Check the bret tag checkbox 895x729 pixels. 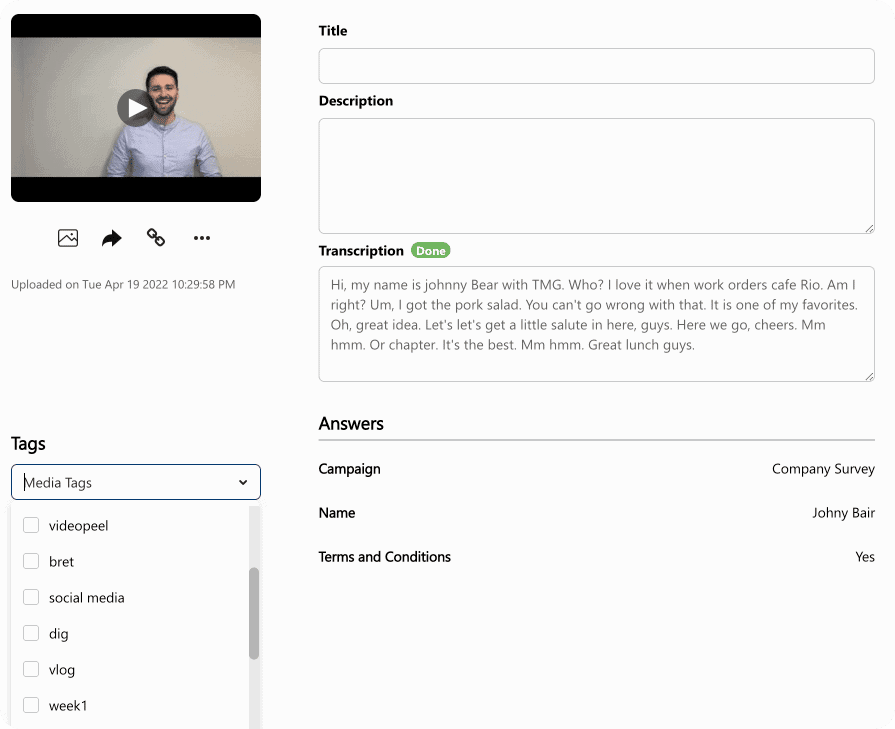31,561
